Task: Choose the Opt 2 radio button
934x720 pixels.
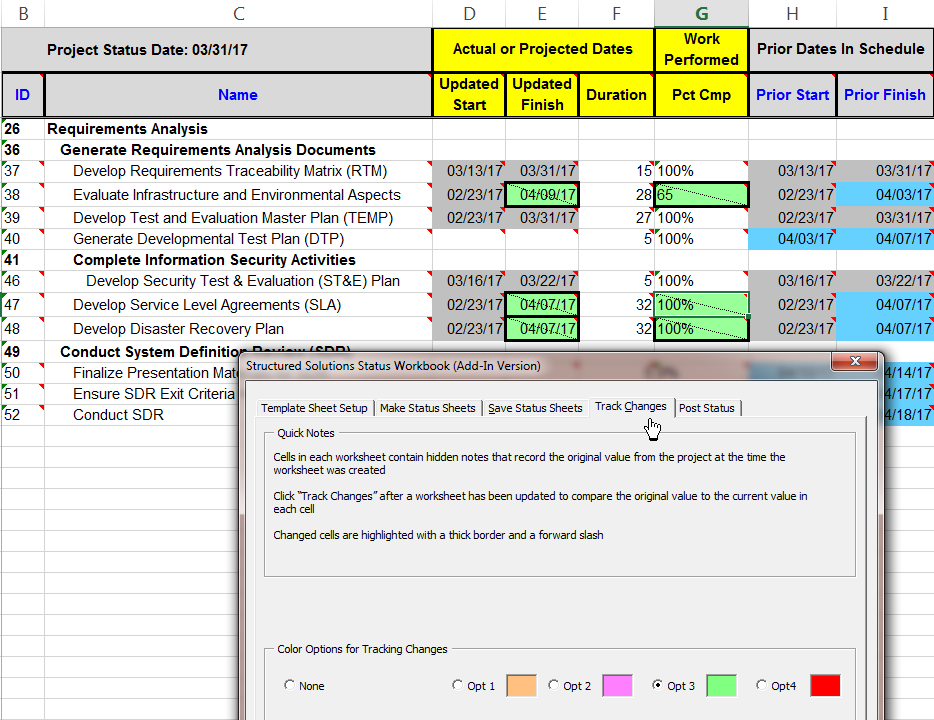Action: (553, 685)
